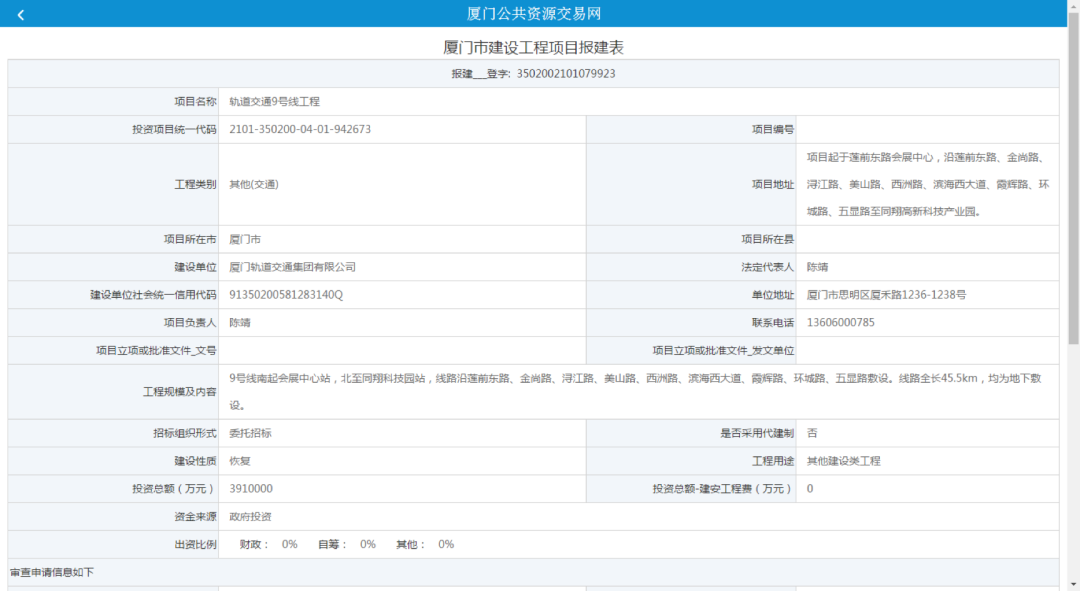Click the vertical scrollbar thumb
Screen dimensions: 1080x591
(1073, 178)
